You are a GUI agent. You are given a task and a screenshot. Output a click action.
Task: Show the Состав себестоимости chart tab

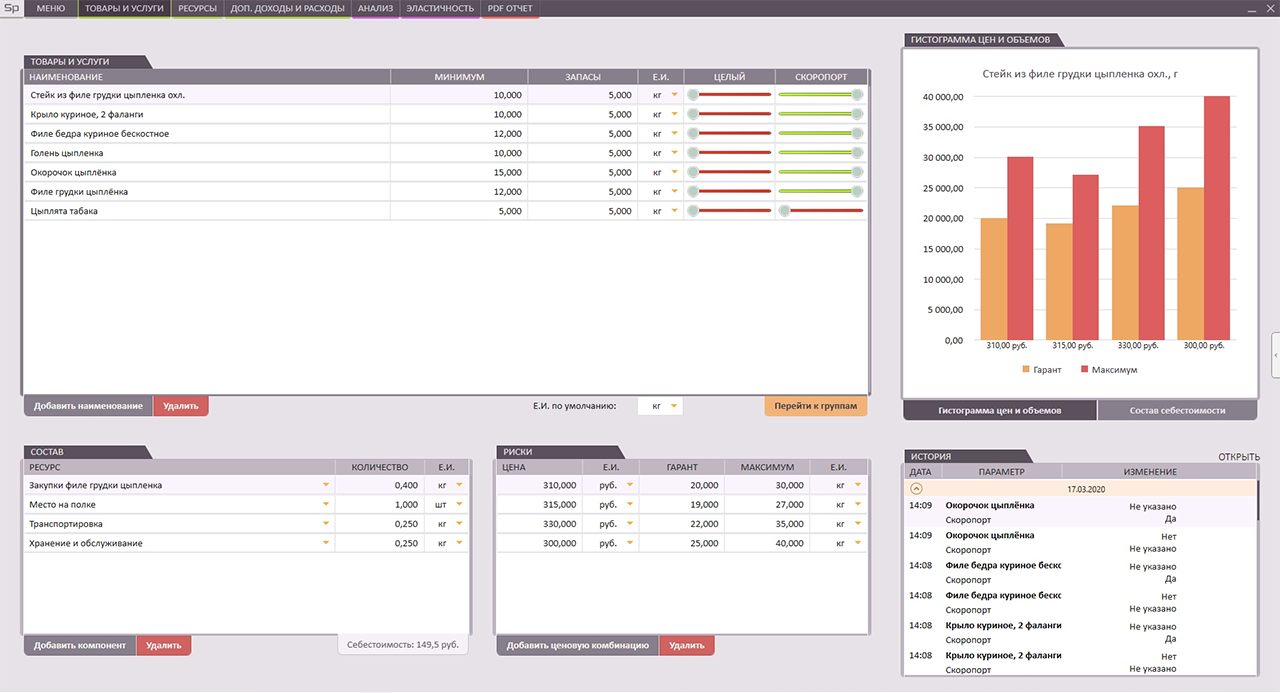point(1177,411)
